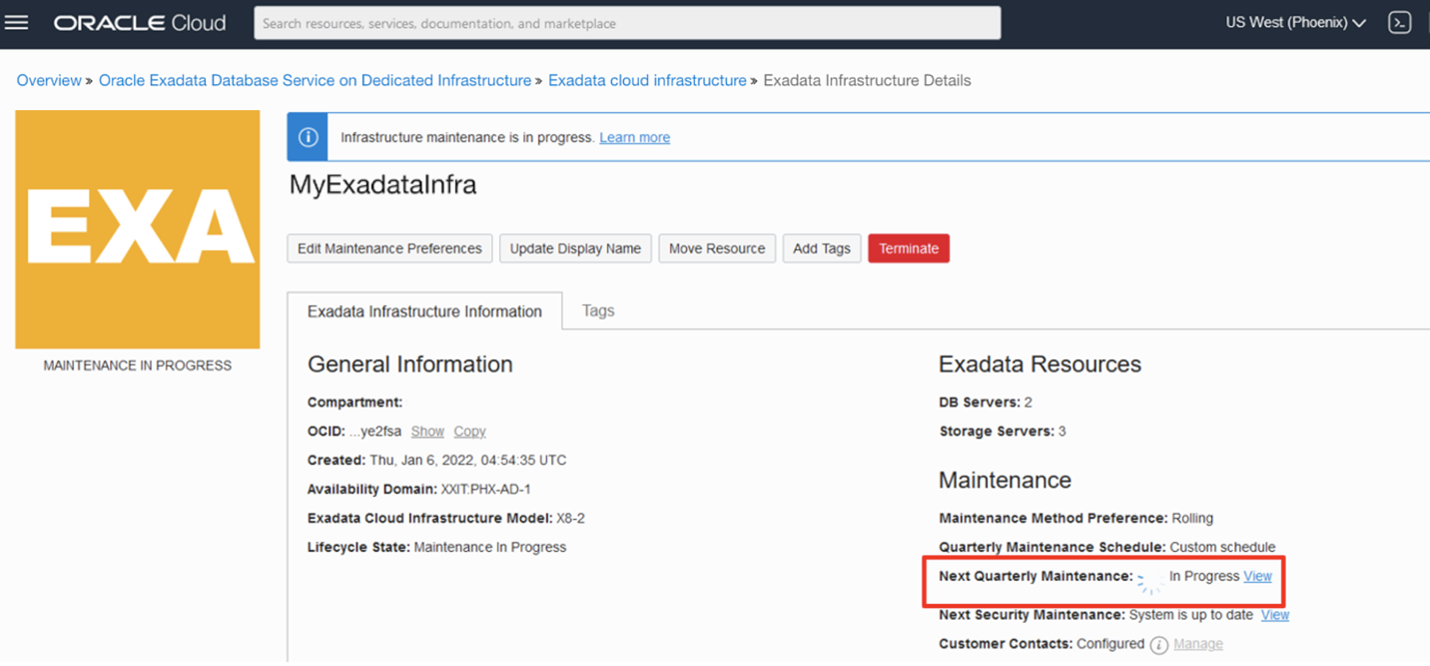This screenshot has width=1430, height=666.
Task: Click the MyExadataInfra title text
Action: (x=383, y=185)
